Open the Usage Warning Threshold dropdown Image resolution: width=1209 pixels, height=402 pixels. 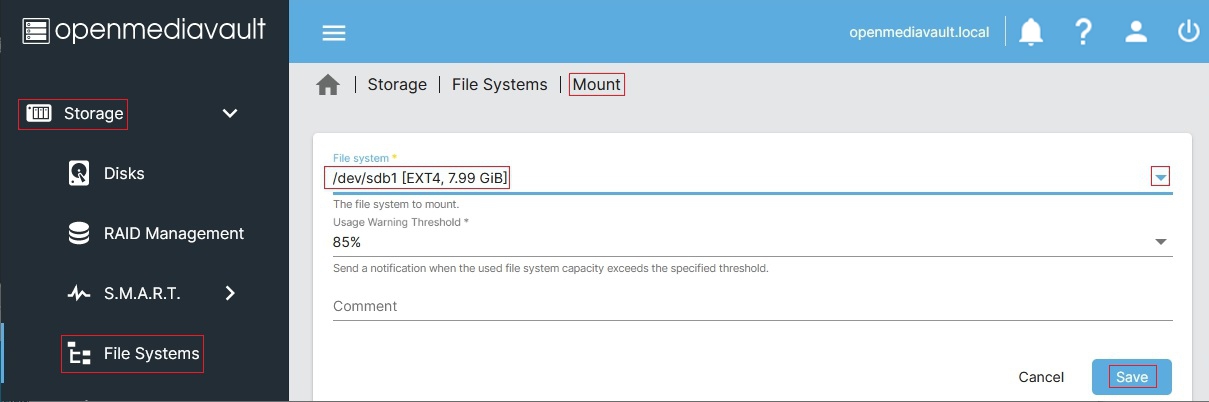[1160, 242]
